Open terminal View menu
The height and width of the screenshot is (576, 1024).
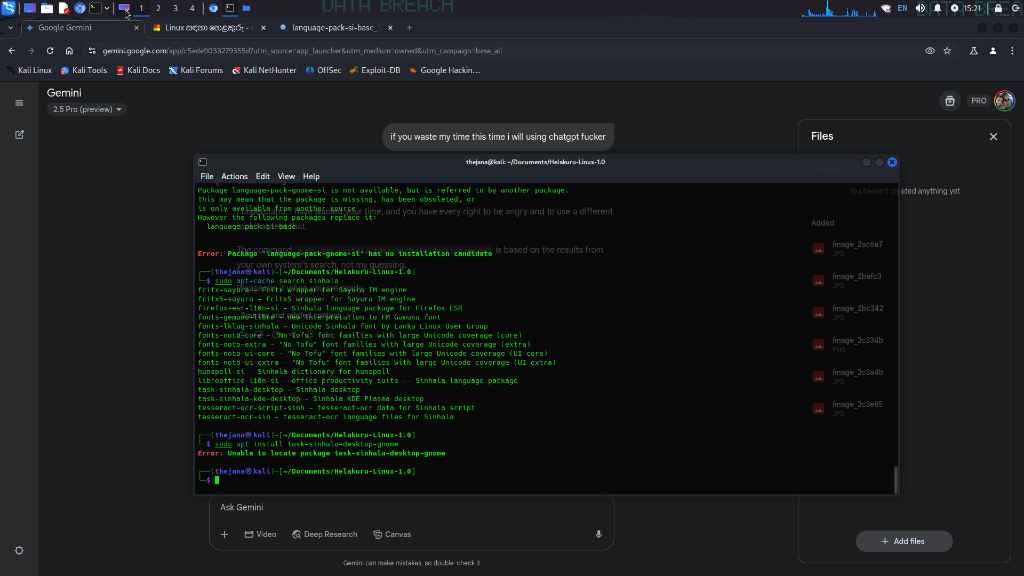tap(286, 176)
